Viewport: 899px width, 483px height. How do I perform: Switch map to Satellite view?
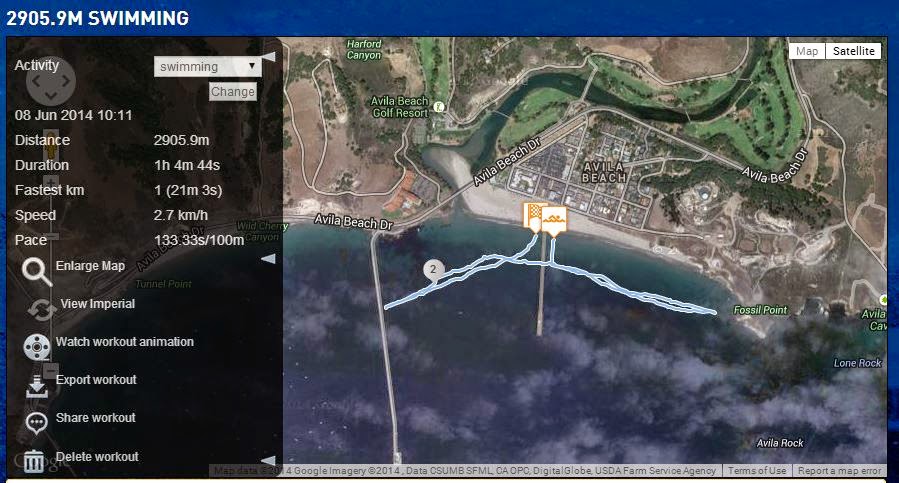point(853,51)
